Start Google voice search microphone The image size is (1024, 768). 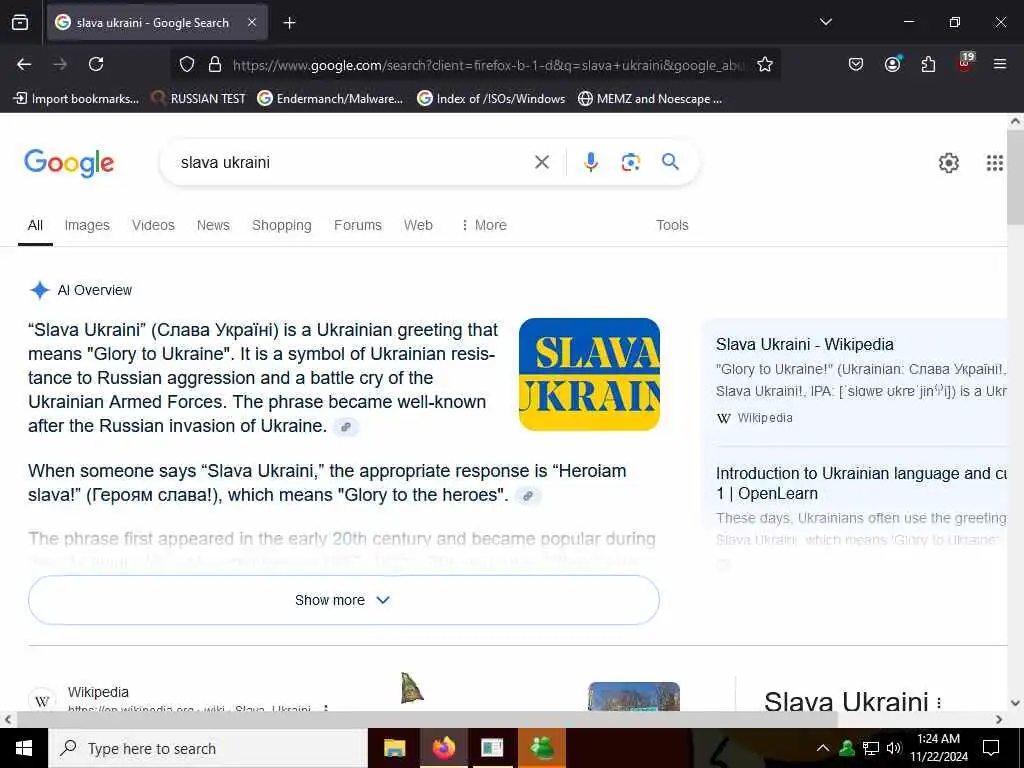[x=590, y=162]
